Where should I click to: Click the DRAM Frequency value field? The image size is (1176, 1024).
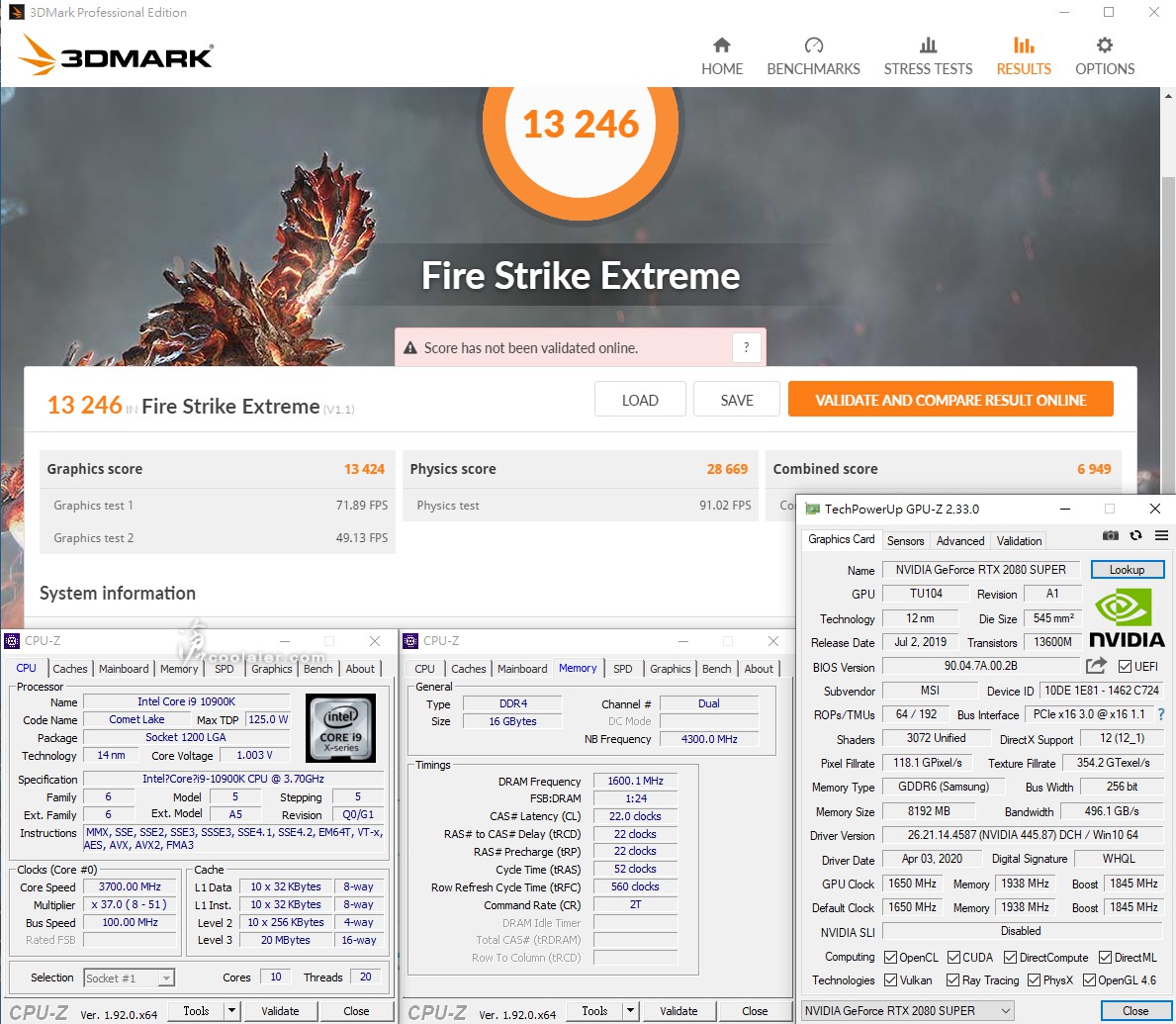pyautogui.click(x=635, y=781)
